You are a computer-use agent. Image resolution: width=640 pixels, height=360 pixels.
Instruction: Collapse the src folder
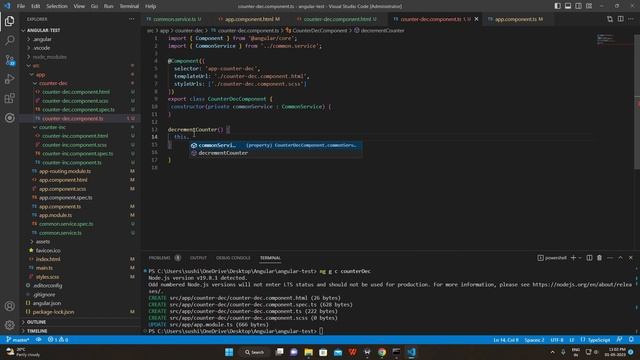(36, 65)
